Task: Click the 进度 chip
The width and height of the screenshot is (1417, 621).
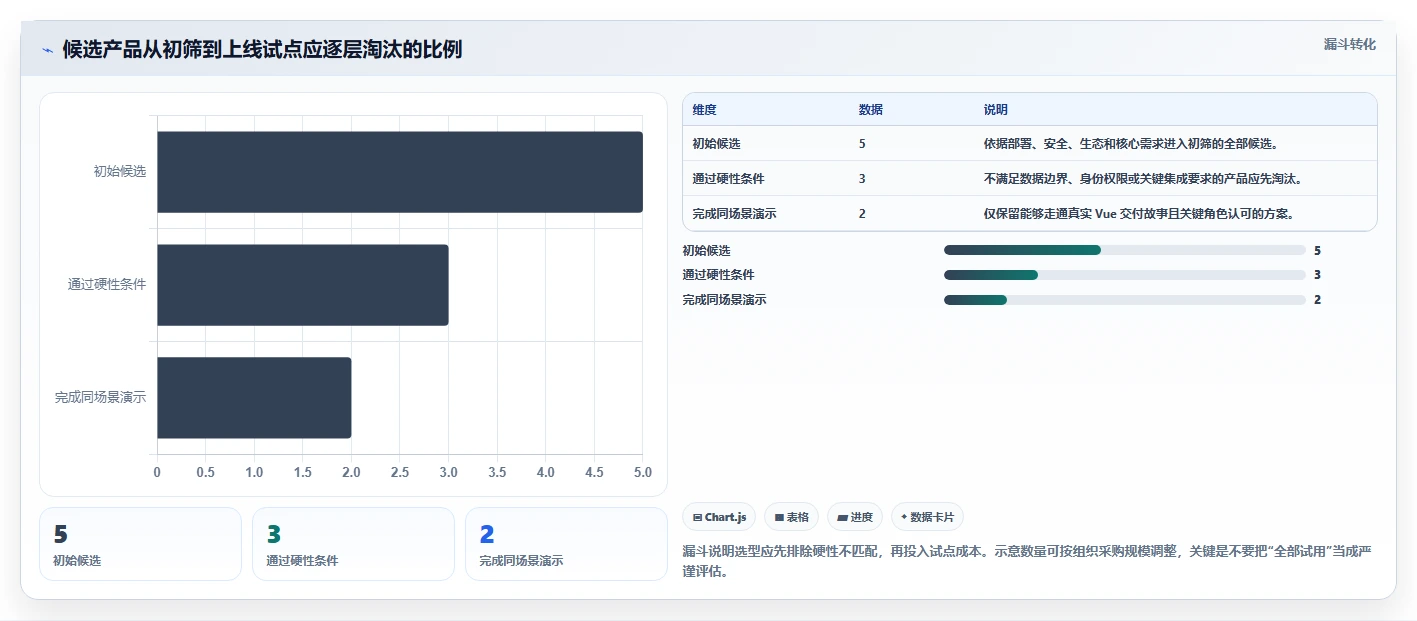Action: tap(855, 517)
